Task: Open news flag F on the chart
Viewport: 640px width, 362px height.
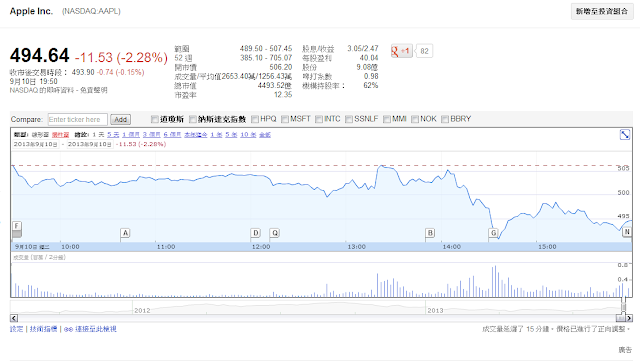Action: point(17,226)
